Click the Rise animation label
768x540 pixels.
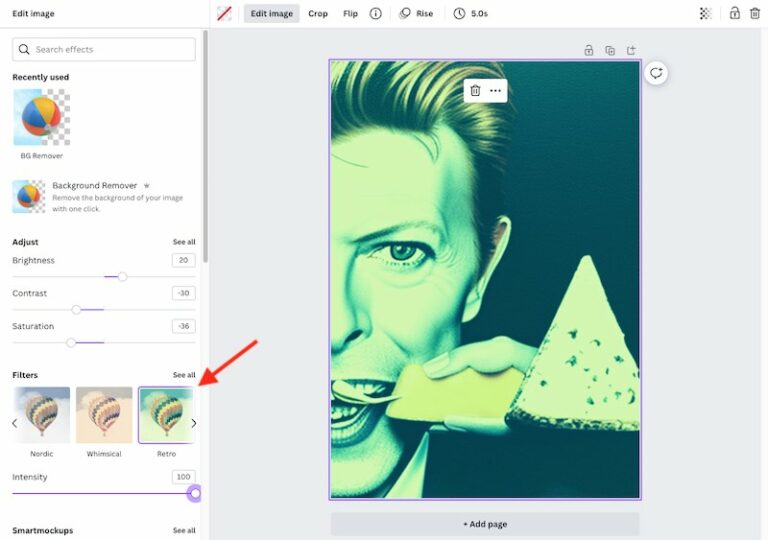tap(425, 14)
